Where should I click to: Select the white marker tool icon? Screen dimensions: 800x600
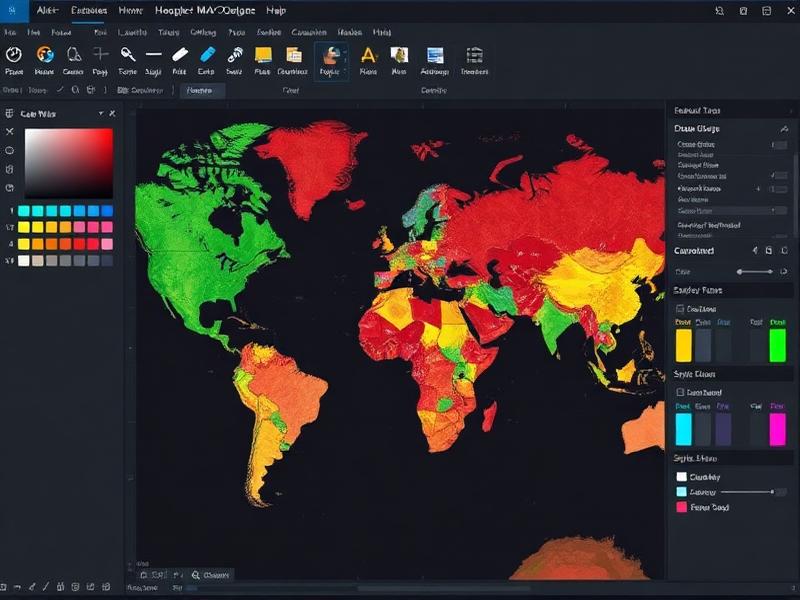[x=180, y=54]
